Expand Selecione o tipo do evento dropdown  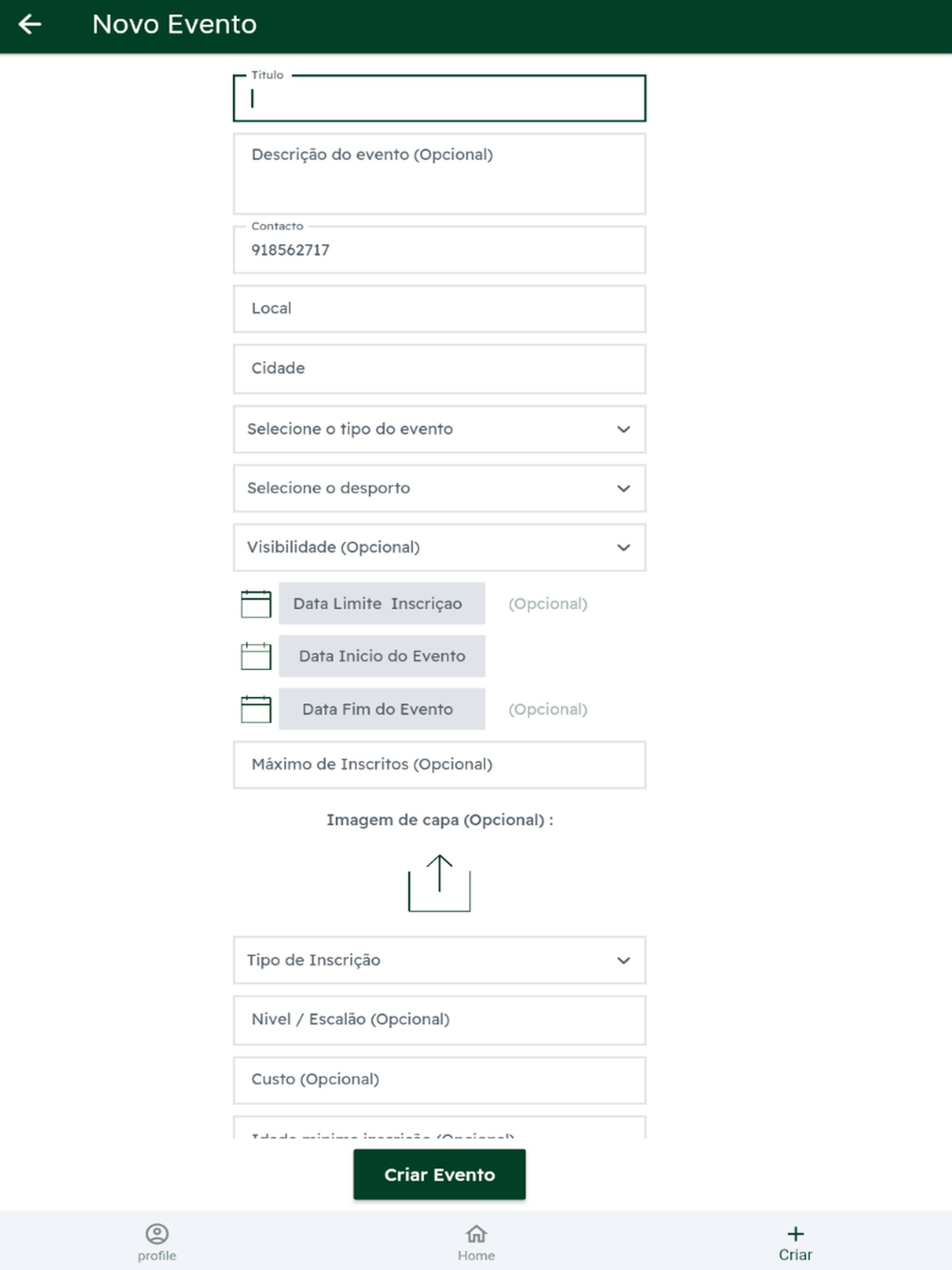[440, 430]
